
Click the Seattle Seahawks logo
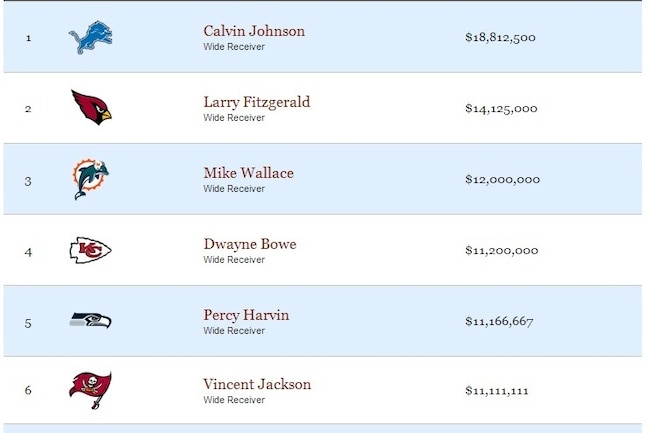[x=90, y=321]
